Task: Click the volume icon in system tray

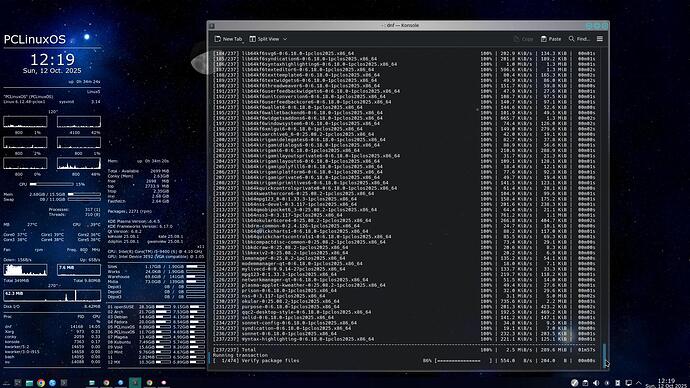Action: coord(596,383)
